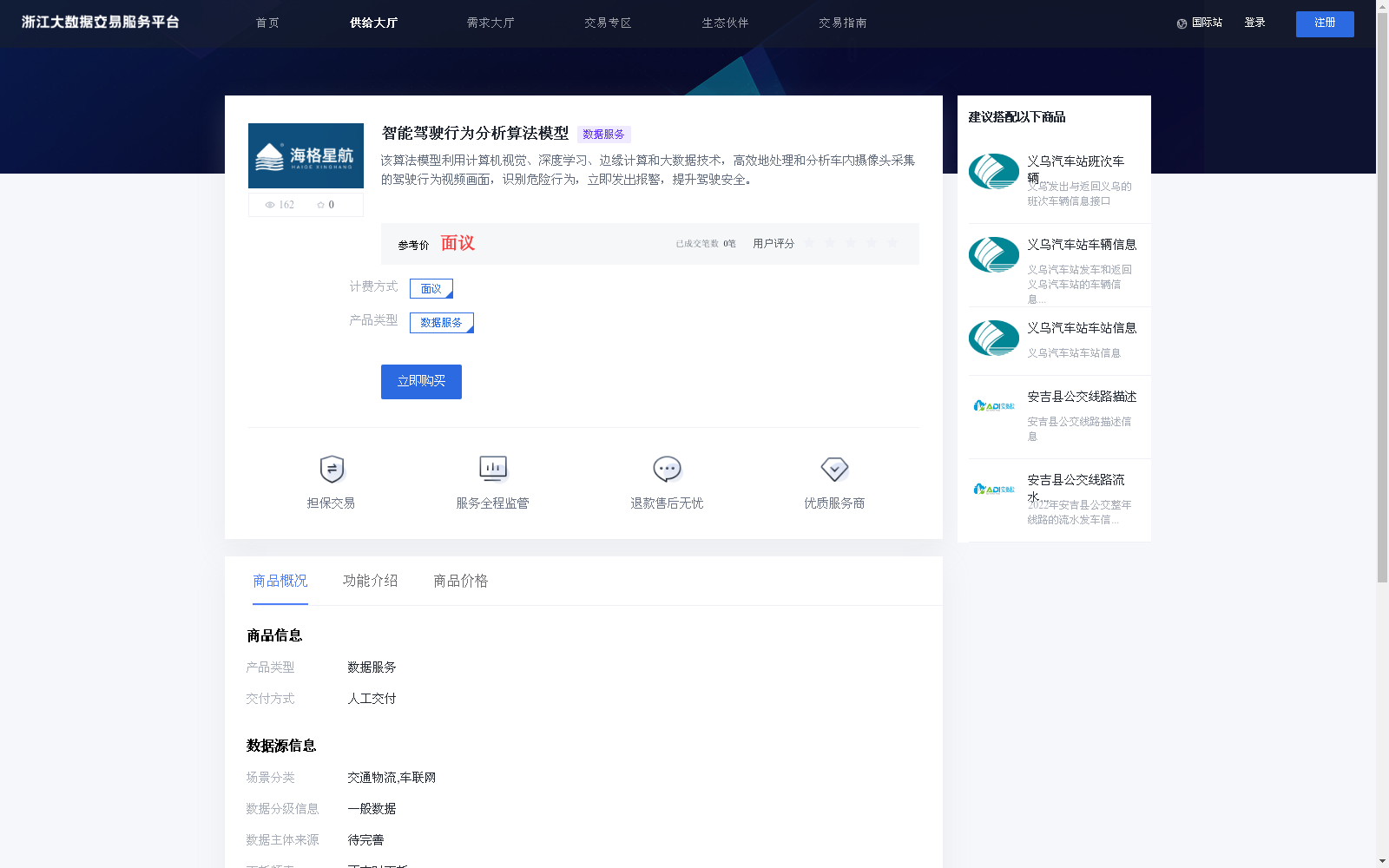This screenshot has height=868, width=1389.
Task: Open 义乌汽车站车辆信息 product logo
Action: (994, 254)
